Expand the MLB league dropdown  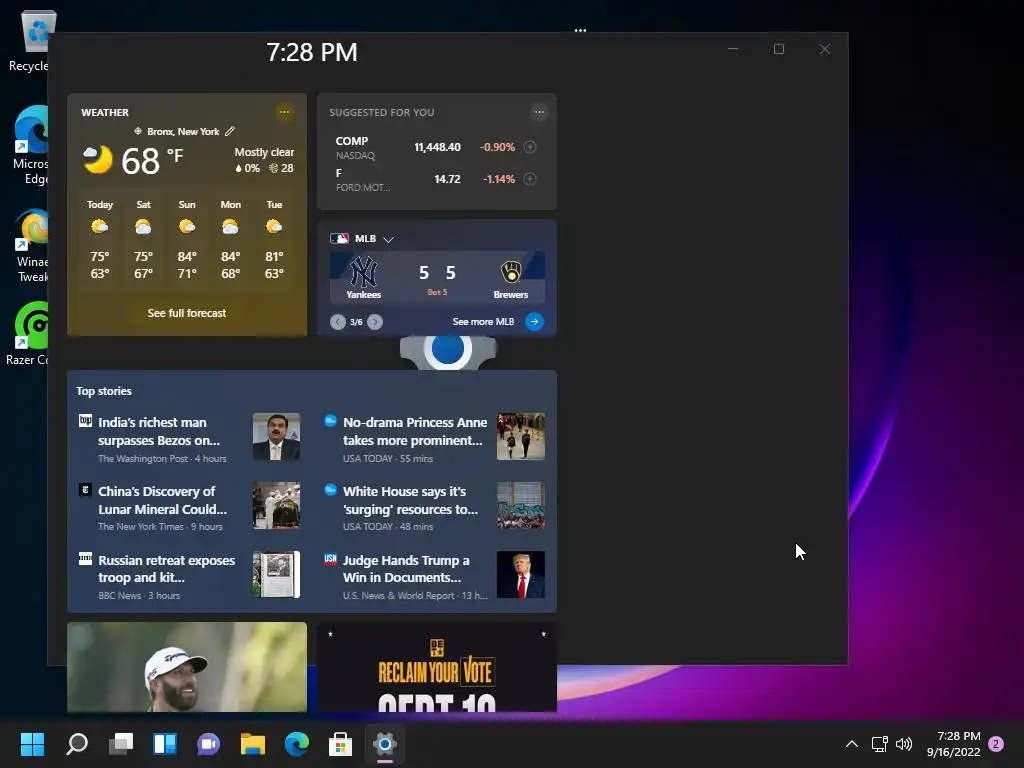coord(389,239)
